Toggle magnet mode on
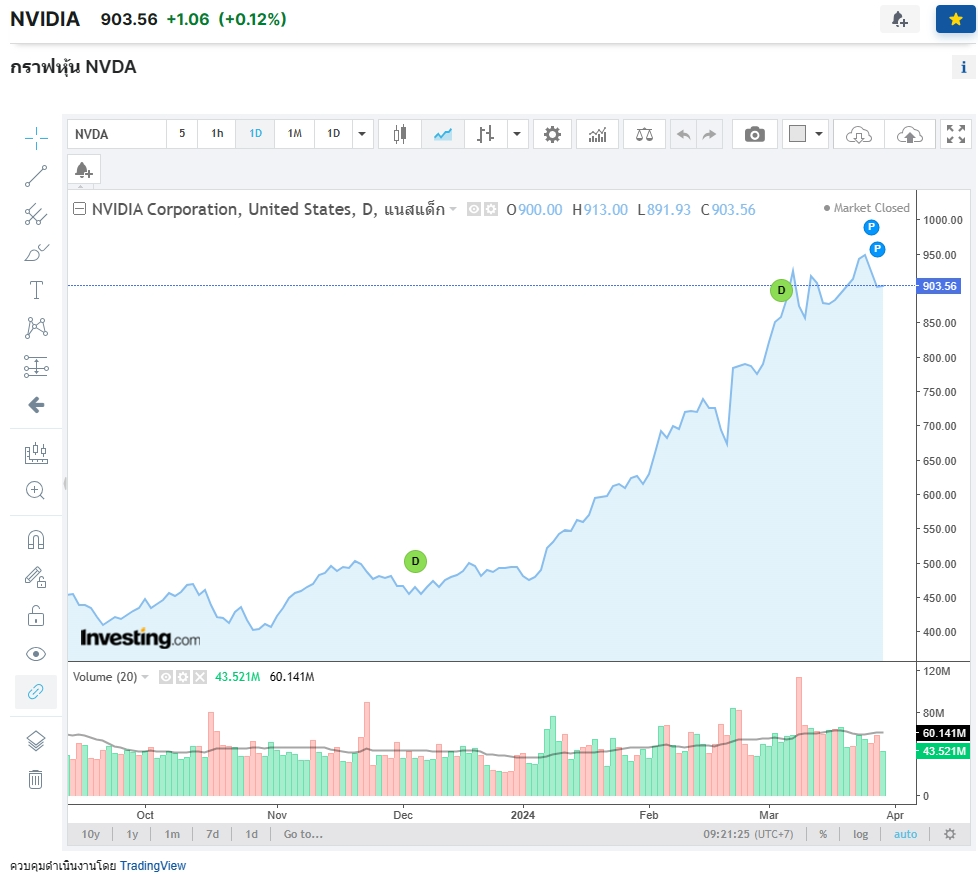The image size is (978, 876). 36,540
